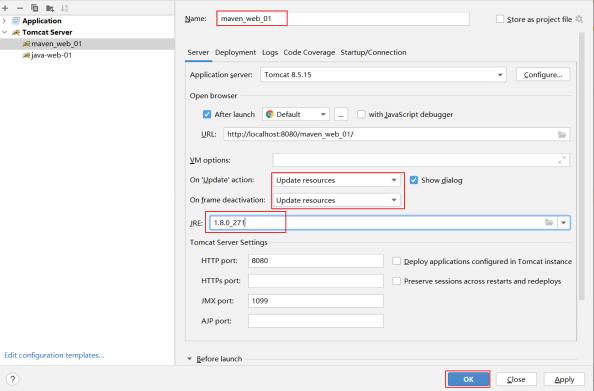Click the Apply button

tap(564, 379)
